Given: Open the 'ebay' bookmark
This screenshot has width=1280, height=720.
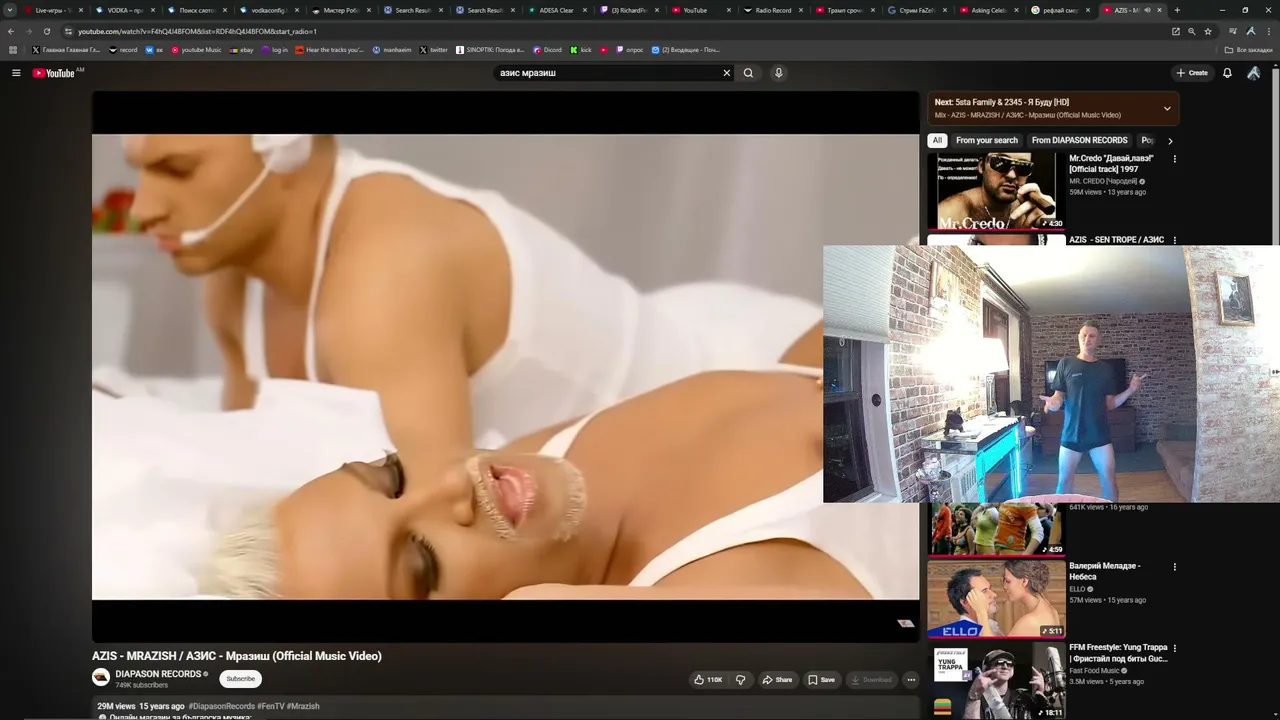Looking at the screenshot, I should [x=241, y=50].
